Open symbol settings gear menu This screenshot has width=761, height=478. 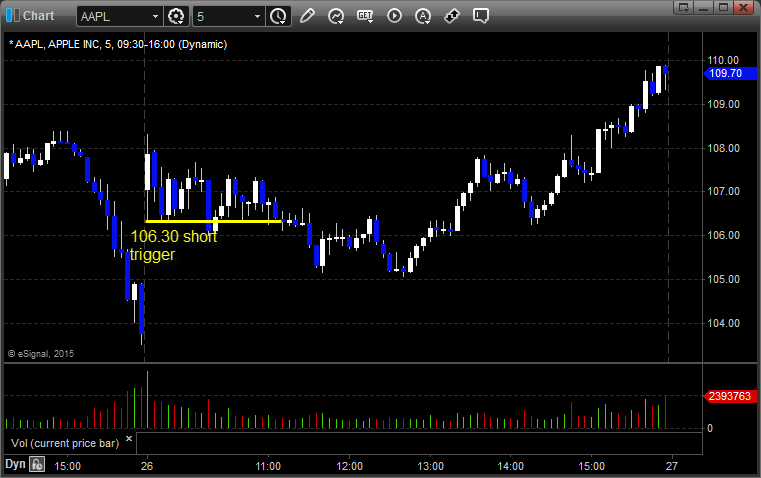[176, 16]
